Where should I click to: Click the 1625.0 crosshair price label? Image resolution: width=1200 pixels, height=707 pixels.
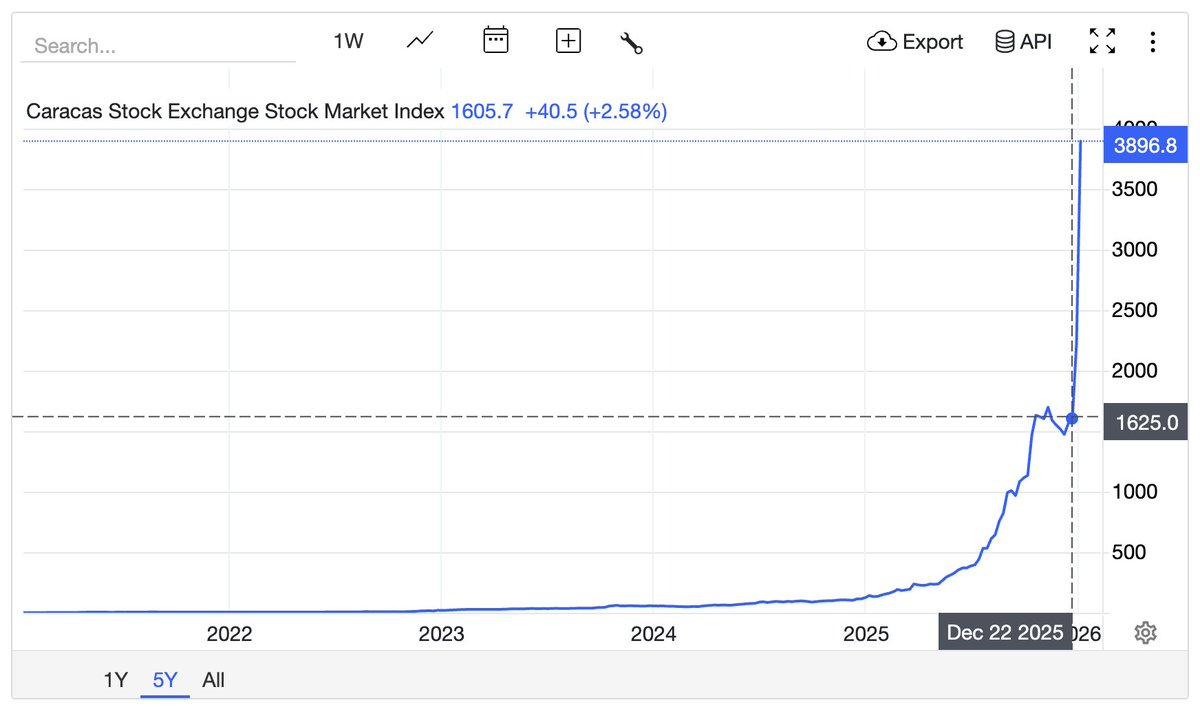coord(1145,422)
